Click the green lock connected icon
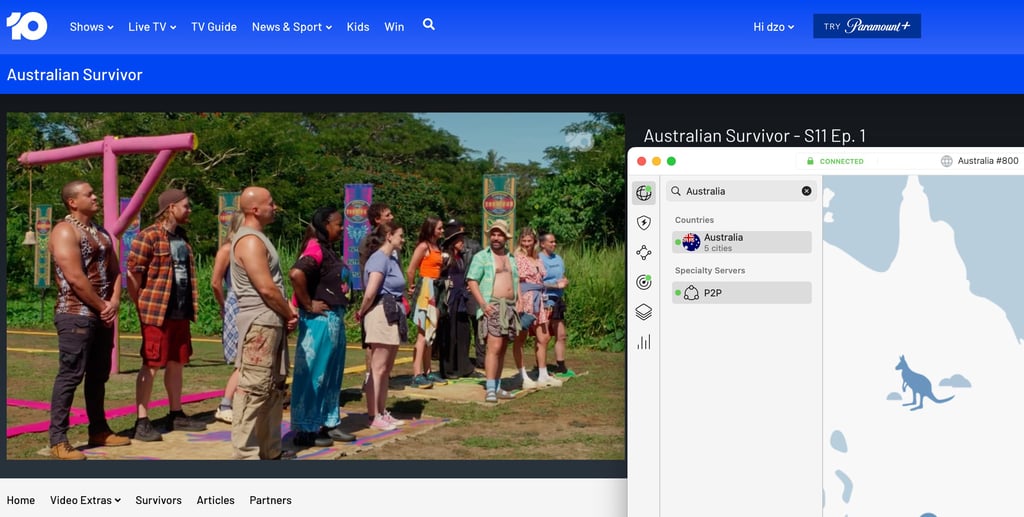 [x=810, y=161]
